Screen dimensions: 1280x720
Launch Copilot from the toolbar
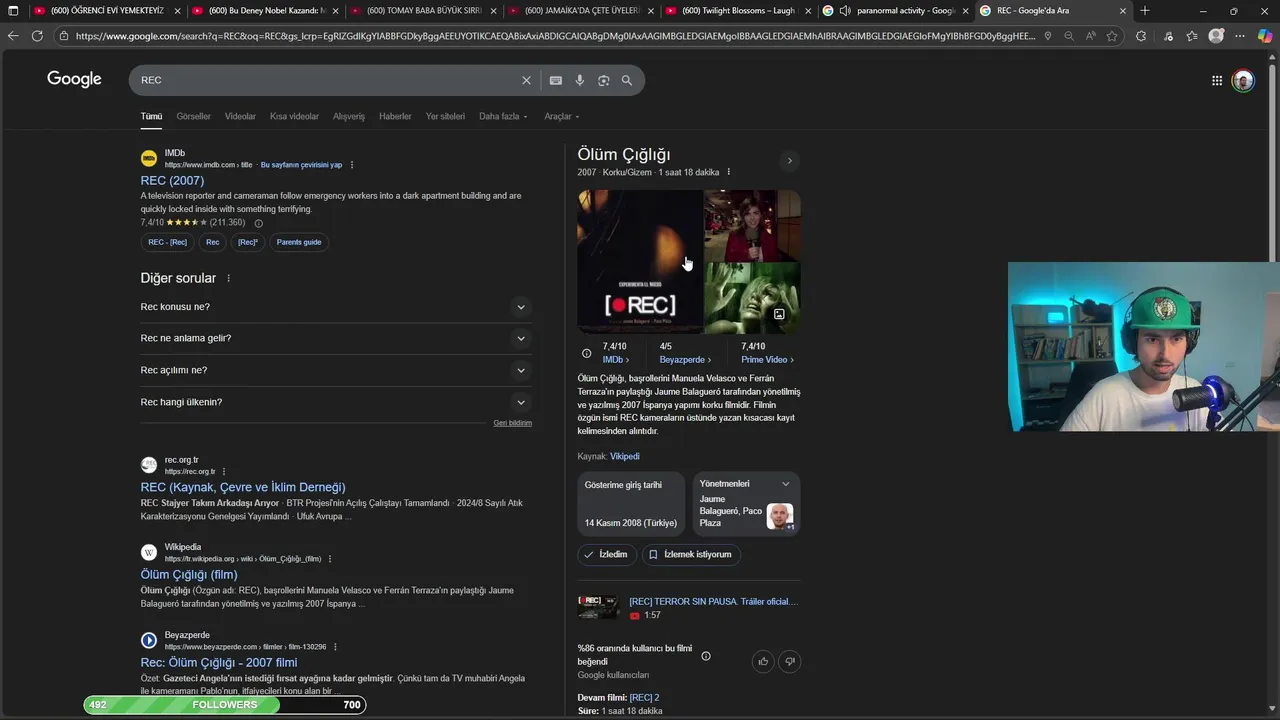[1265, 36]
